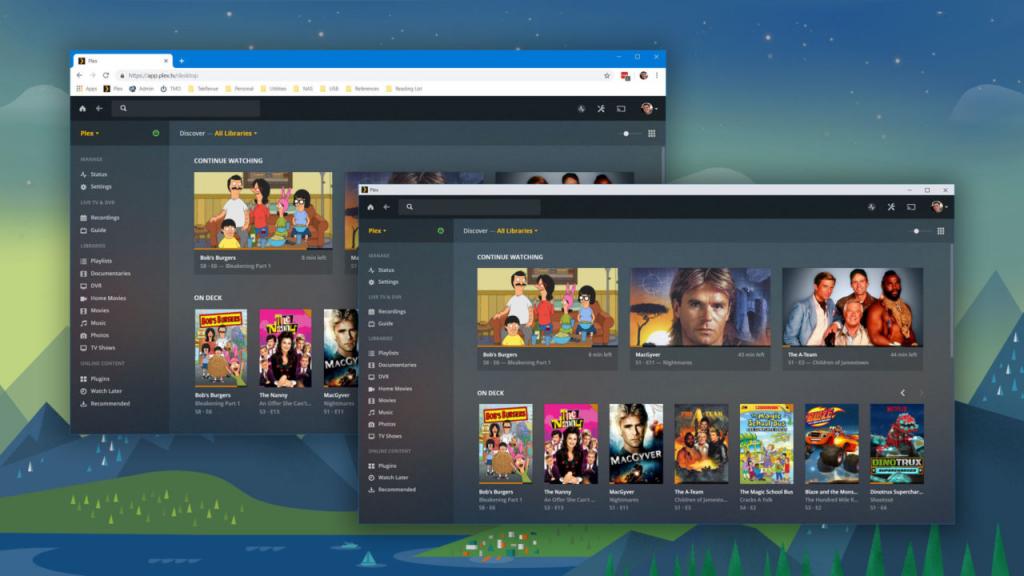Click inside the Plex search field
1024x576 pixels.
pyautogui.click(x=470, y=207)
